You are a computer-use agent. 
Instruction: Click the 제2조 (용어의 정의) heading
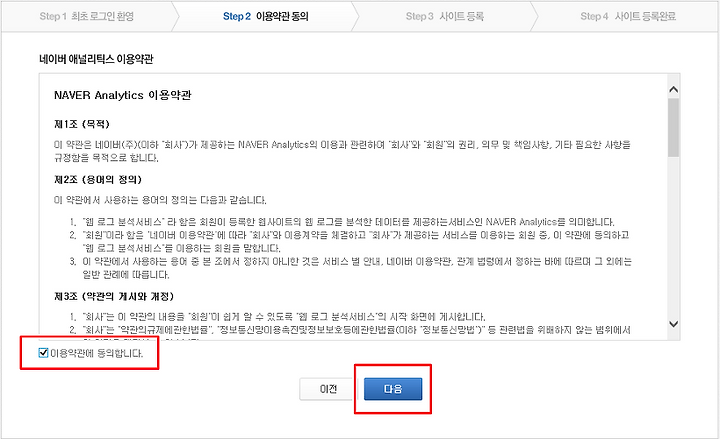98,180
